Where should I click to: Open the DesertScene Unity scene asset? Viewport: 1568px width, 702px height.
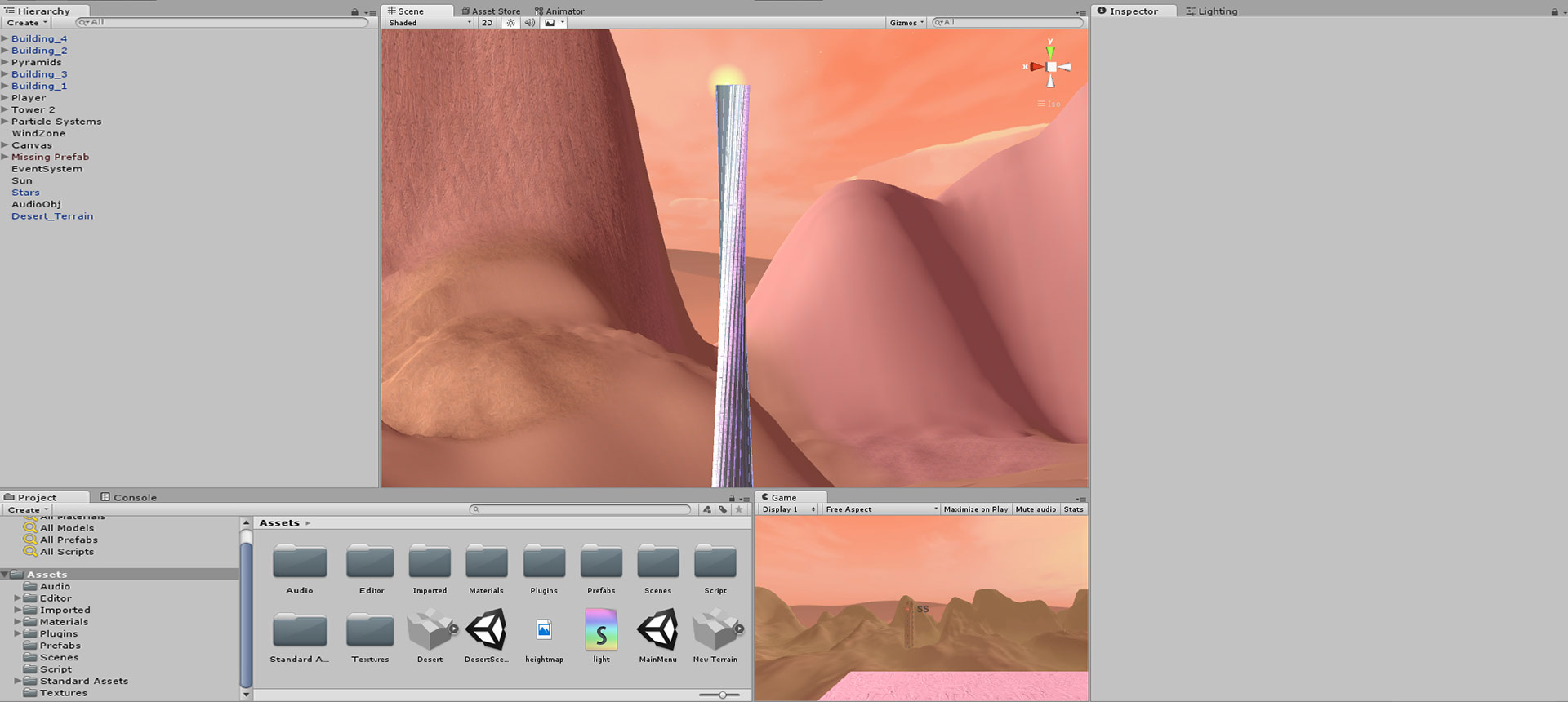[x=487, y=630]
